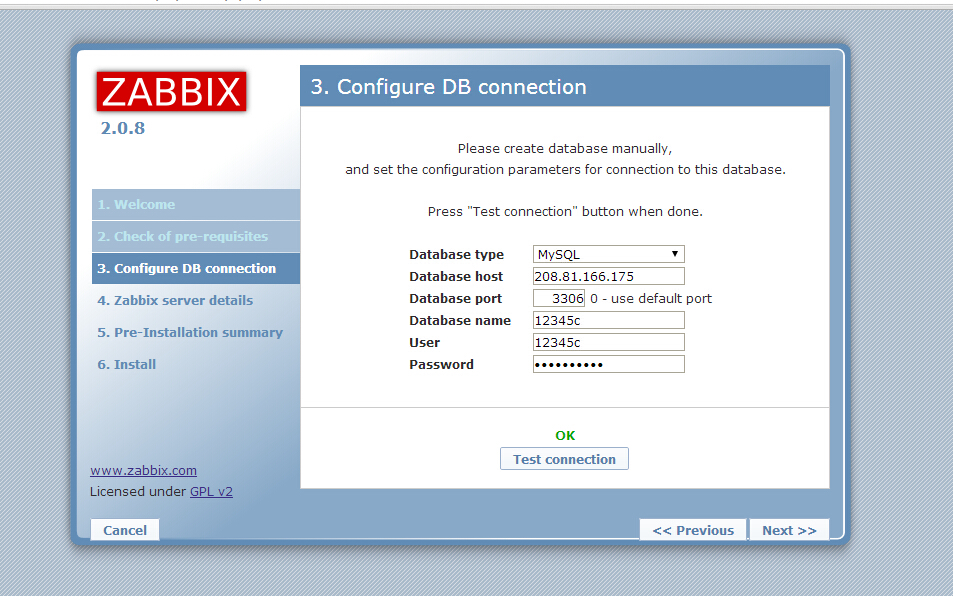Focus the Database name field
This screenshot has width=953, height=596.
(x=608, y=320)
